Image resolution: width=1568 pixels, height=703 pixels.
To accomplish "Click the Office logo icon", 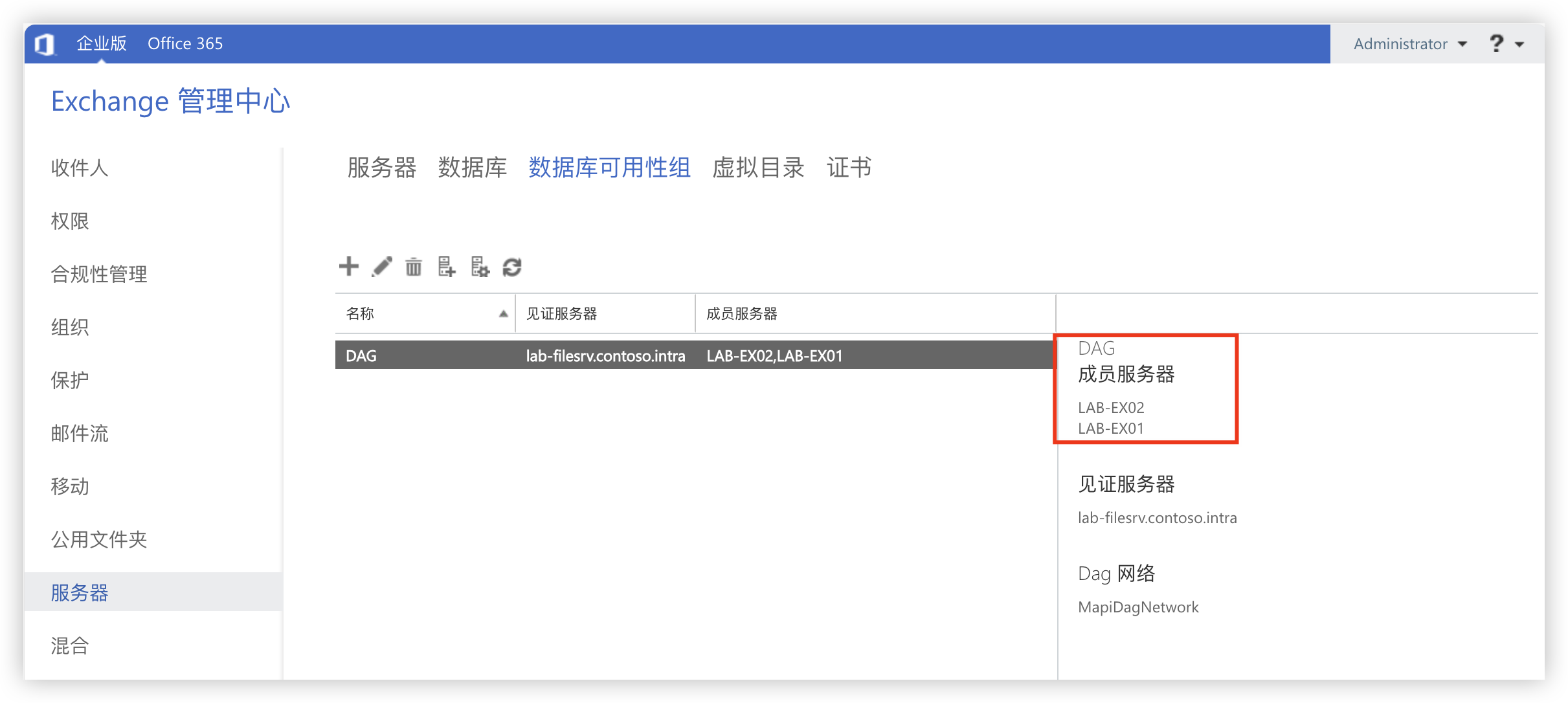I will click(x=45, y=44).
